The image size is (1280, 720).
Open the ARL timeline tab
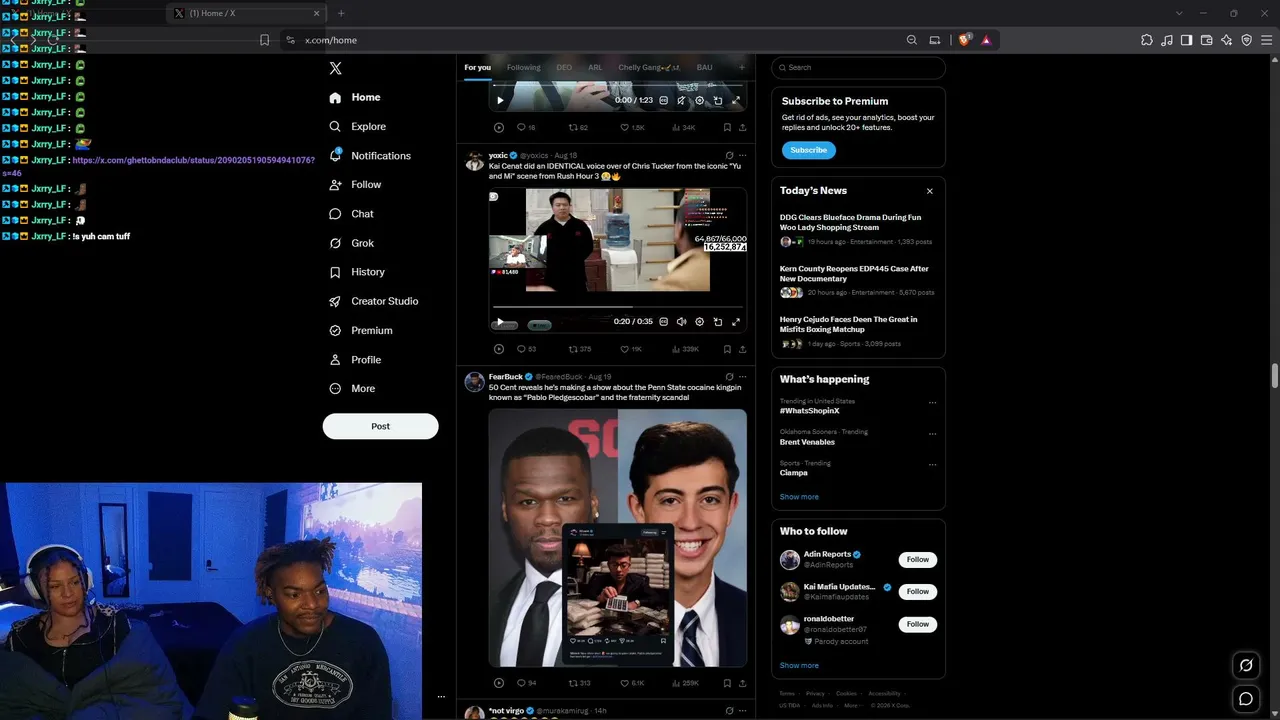point(595,68)
